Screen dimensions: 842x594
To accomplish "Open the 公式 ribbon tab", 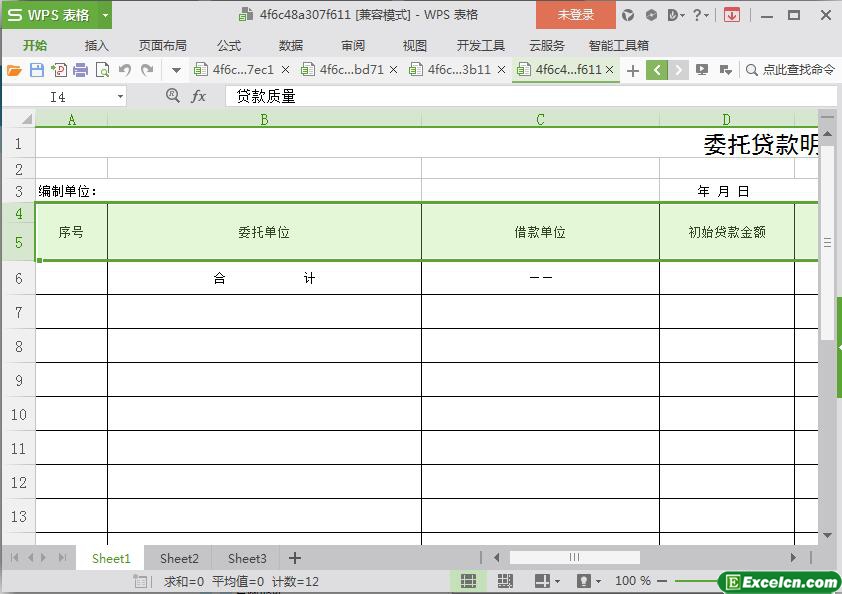I will pyautogui.click(x=229, y=45).
